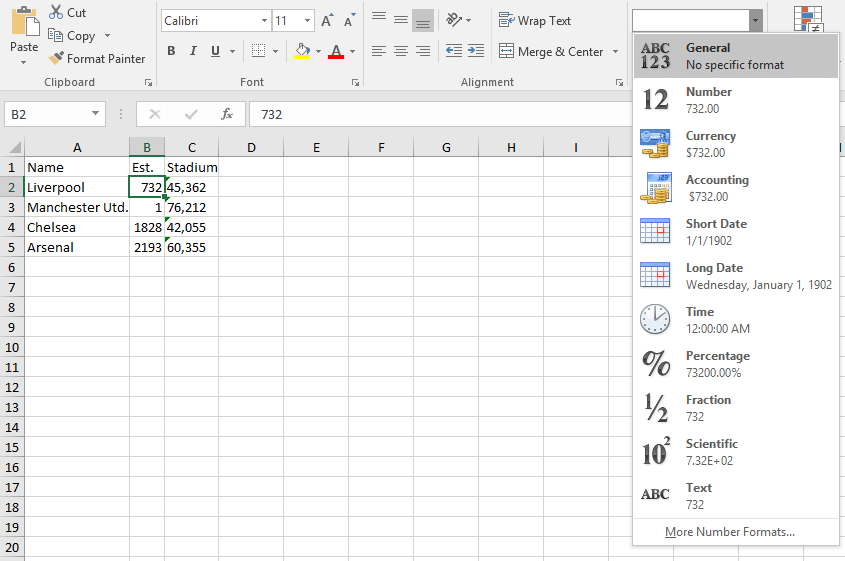The width and height of the screenshot is (845, 561).
Task: Open Copy options dropdown arrow
Action: coord(107,36)
